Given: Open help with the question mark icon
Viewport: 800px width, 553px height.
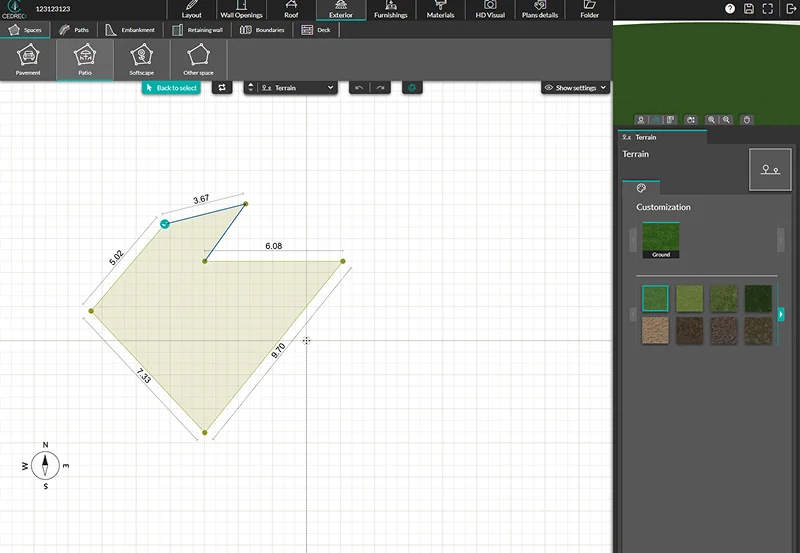Looking at the screenshot, I should [730, 8].
